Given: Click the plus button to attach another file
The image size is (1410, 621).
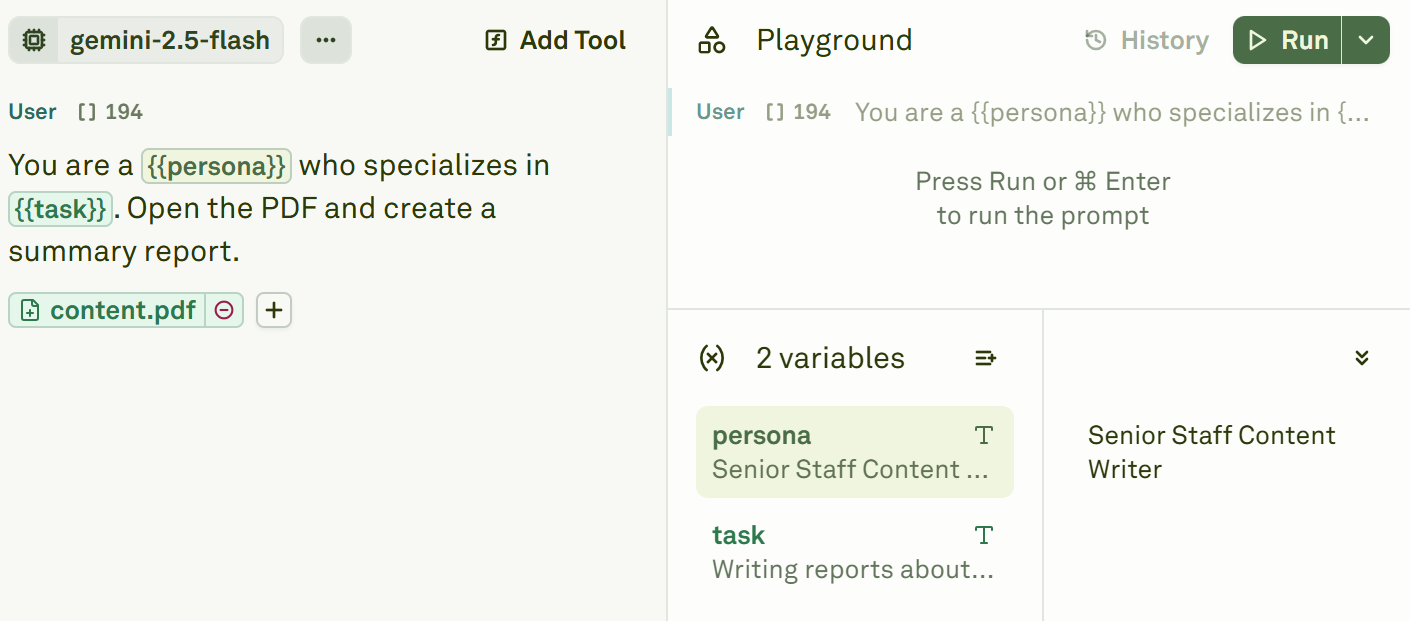Looking at the screenshot, I should [x=273, y=310].
